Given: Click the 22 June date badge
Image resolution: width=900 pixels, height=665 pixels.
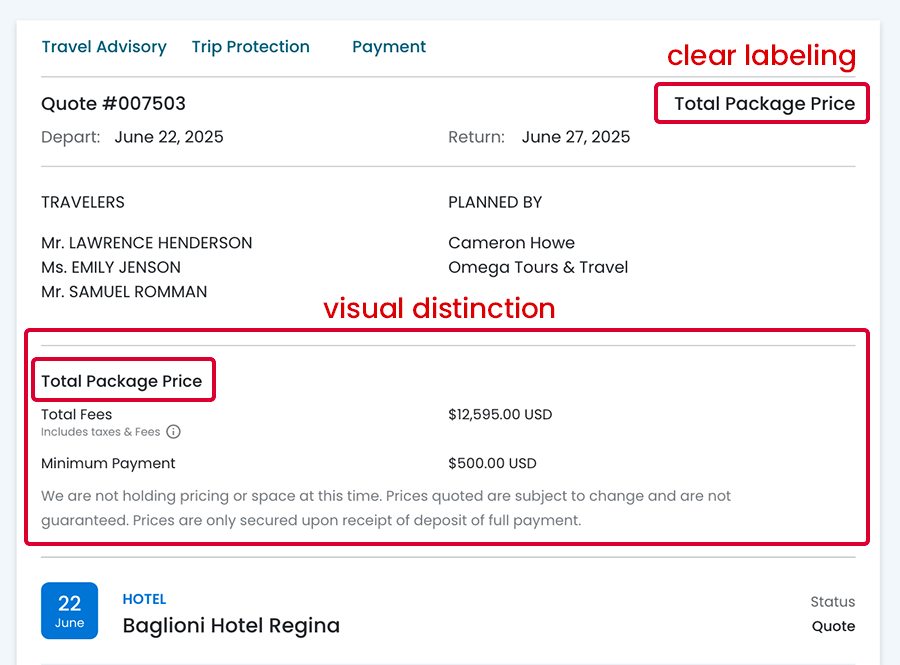Looking at the screenshot, I should click(69, 611).
